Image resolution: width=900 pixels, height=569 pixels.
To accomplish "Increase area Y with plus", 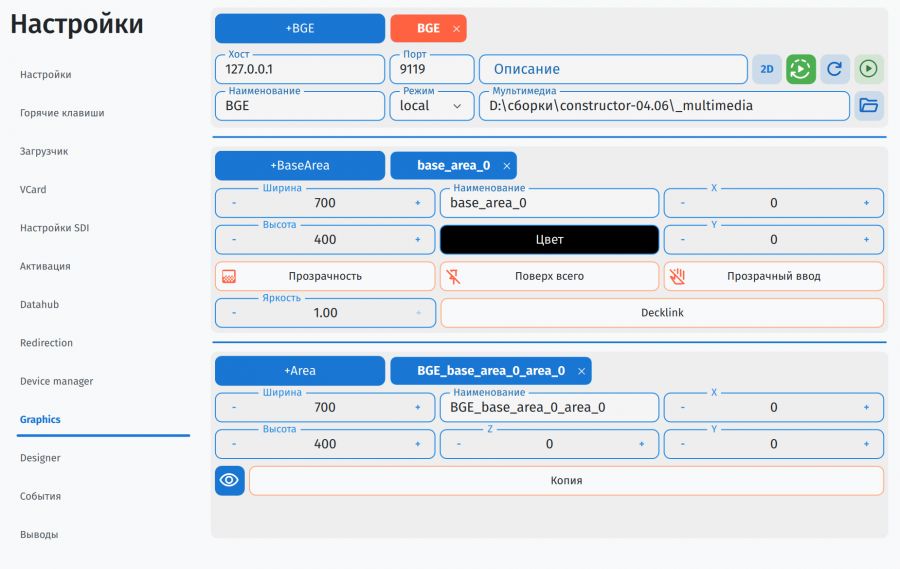I will [866, 444].
